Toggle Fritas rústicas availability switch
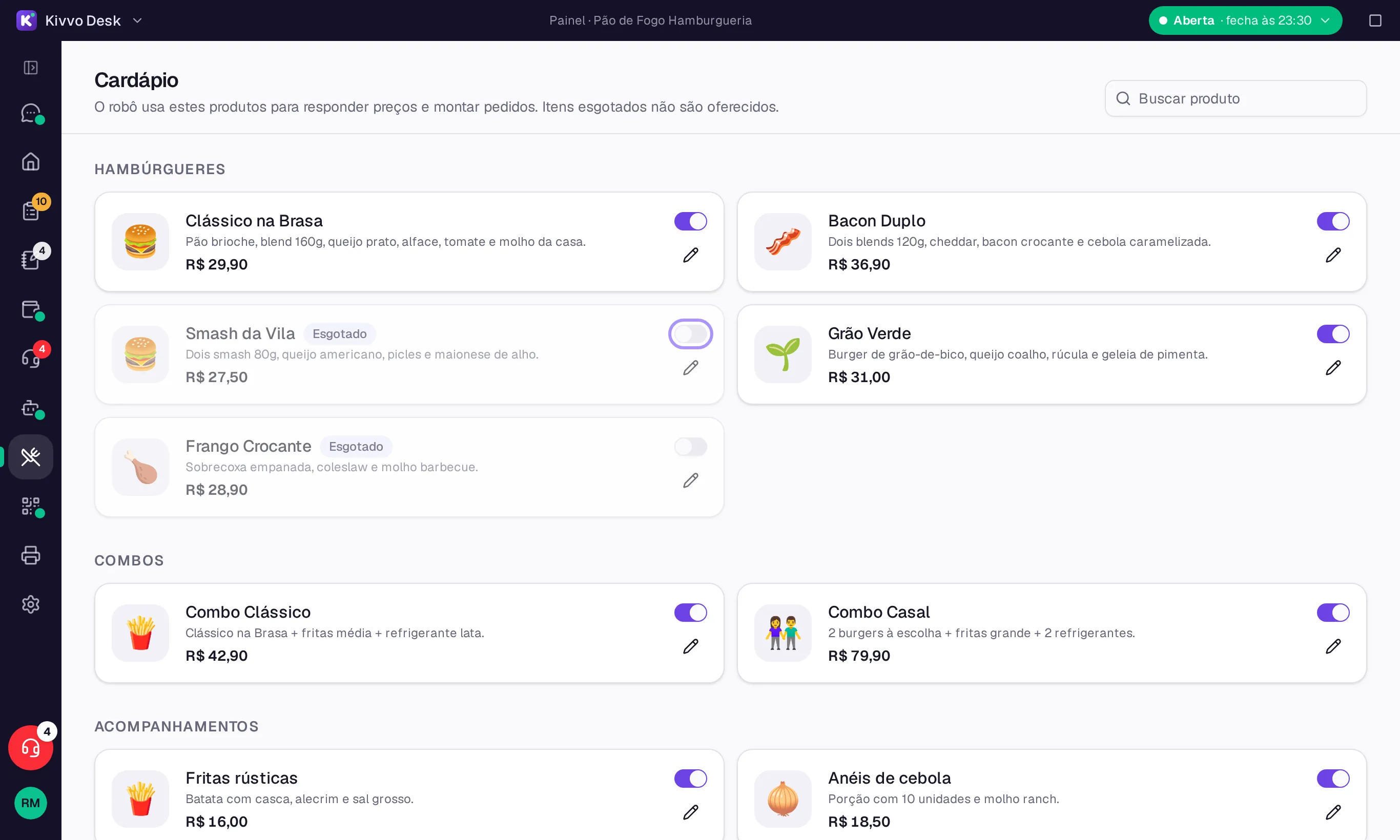This screenshot has height=840, width=1400. coord(690,779)
